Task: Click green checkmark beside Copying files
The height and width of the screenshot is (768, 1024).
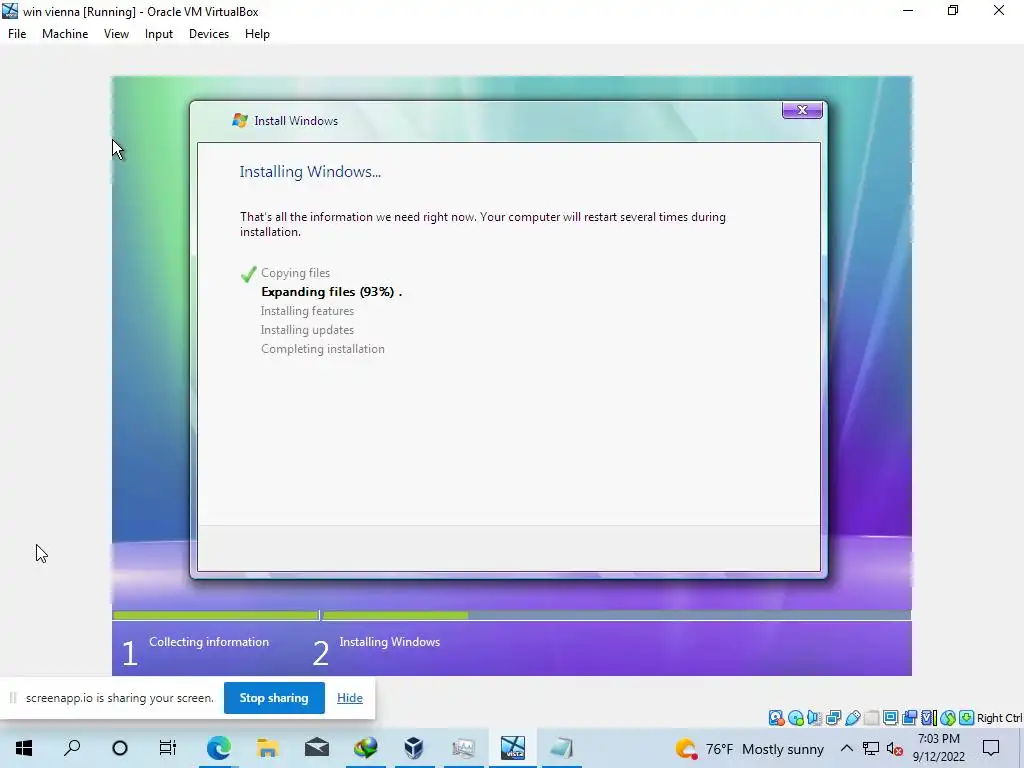Action: 248,274
